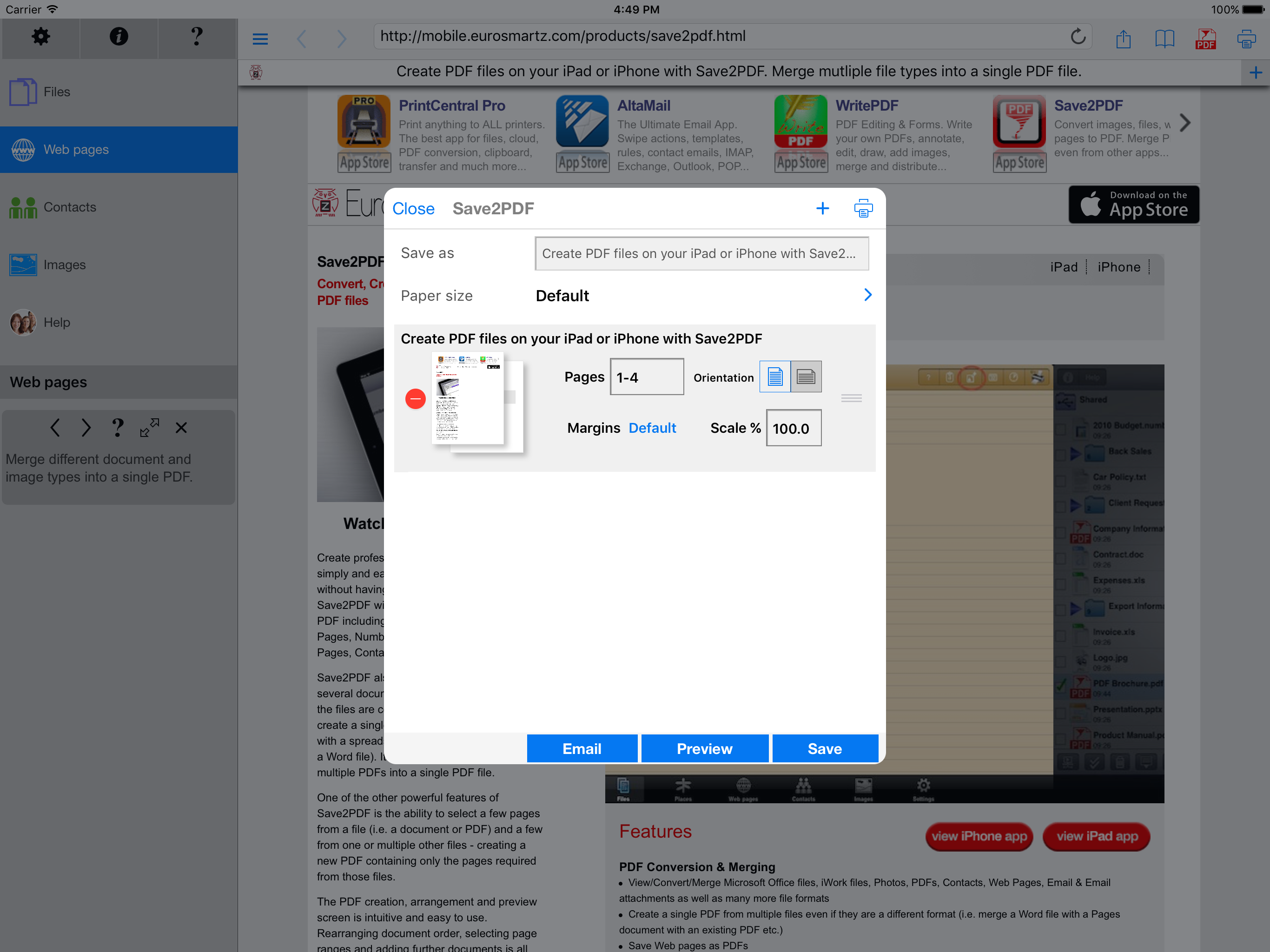Open Contacts in the sidebar

tap(69, 207)
